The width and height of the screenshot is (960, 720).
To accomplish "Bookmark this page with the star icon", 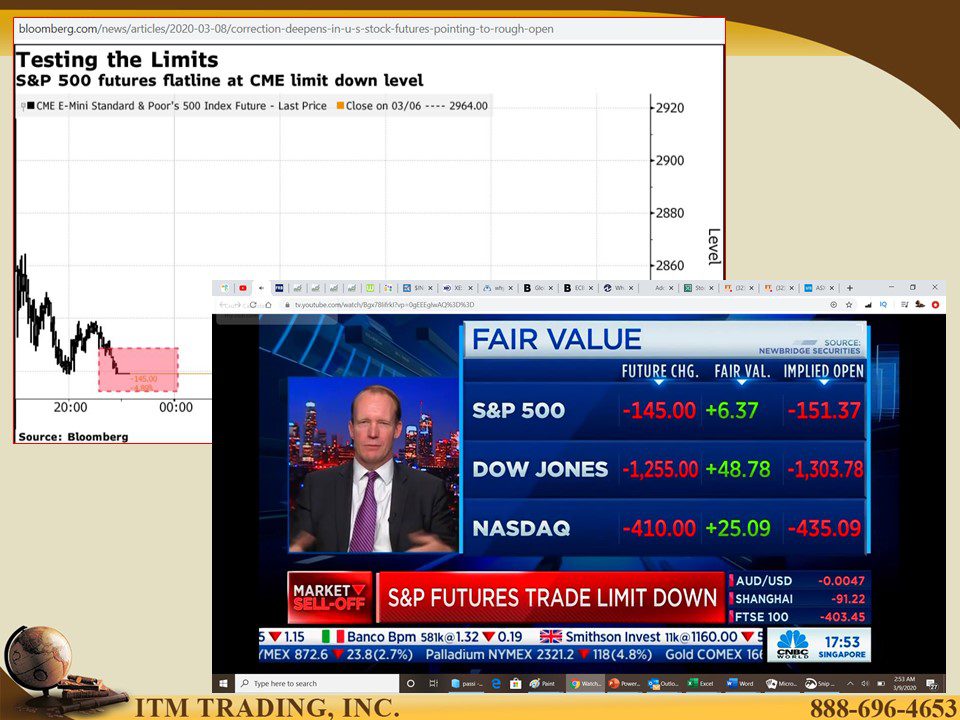I will pos(849,304).
